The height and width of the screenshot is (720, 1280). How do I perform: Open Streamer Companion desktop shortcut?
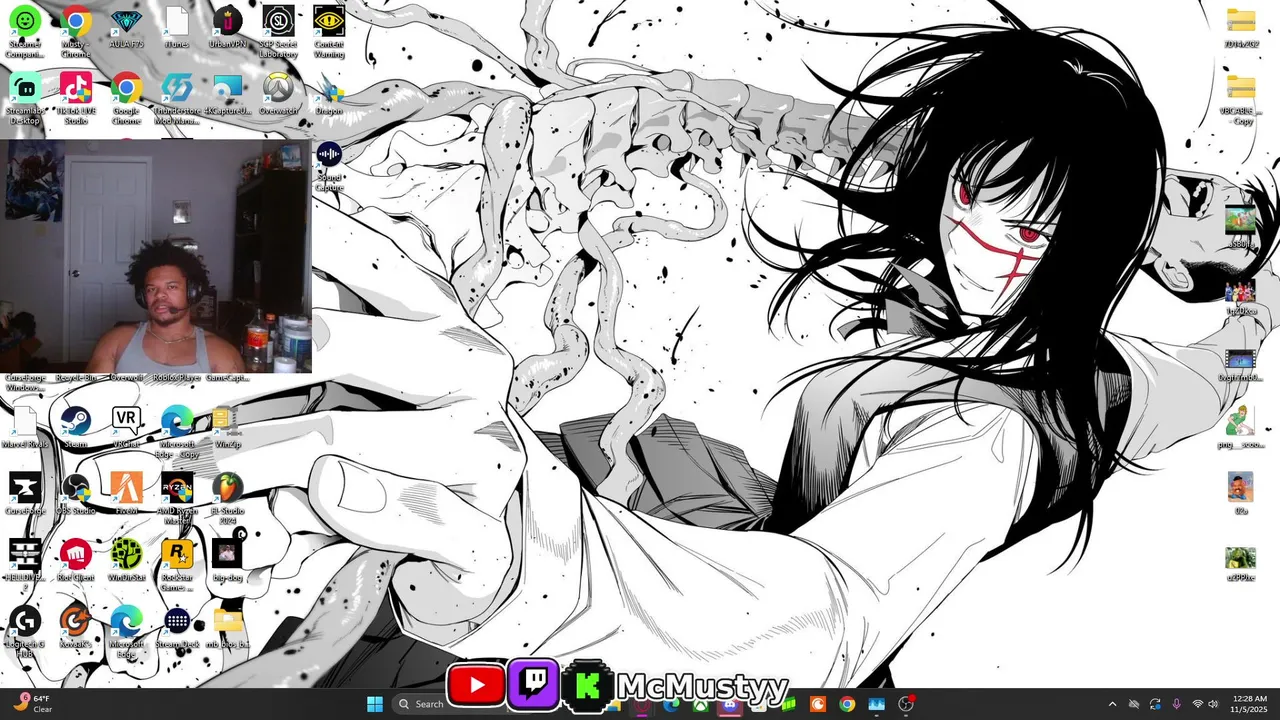pos(25,32)
